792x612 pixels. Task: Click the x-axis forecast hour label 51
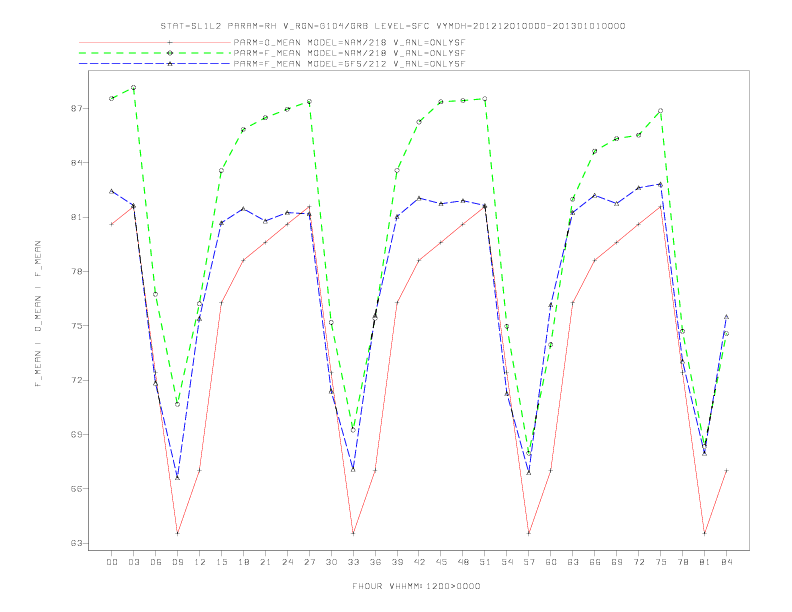click(485, 562)
